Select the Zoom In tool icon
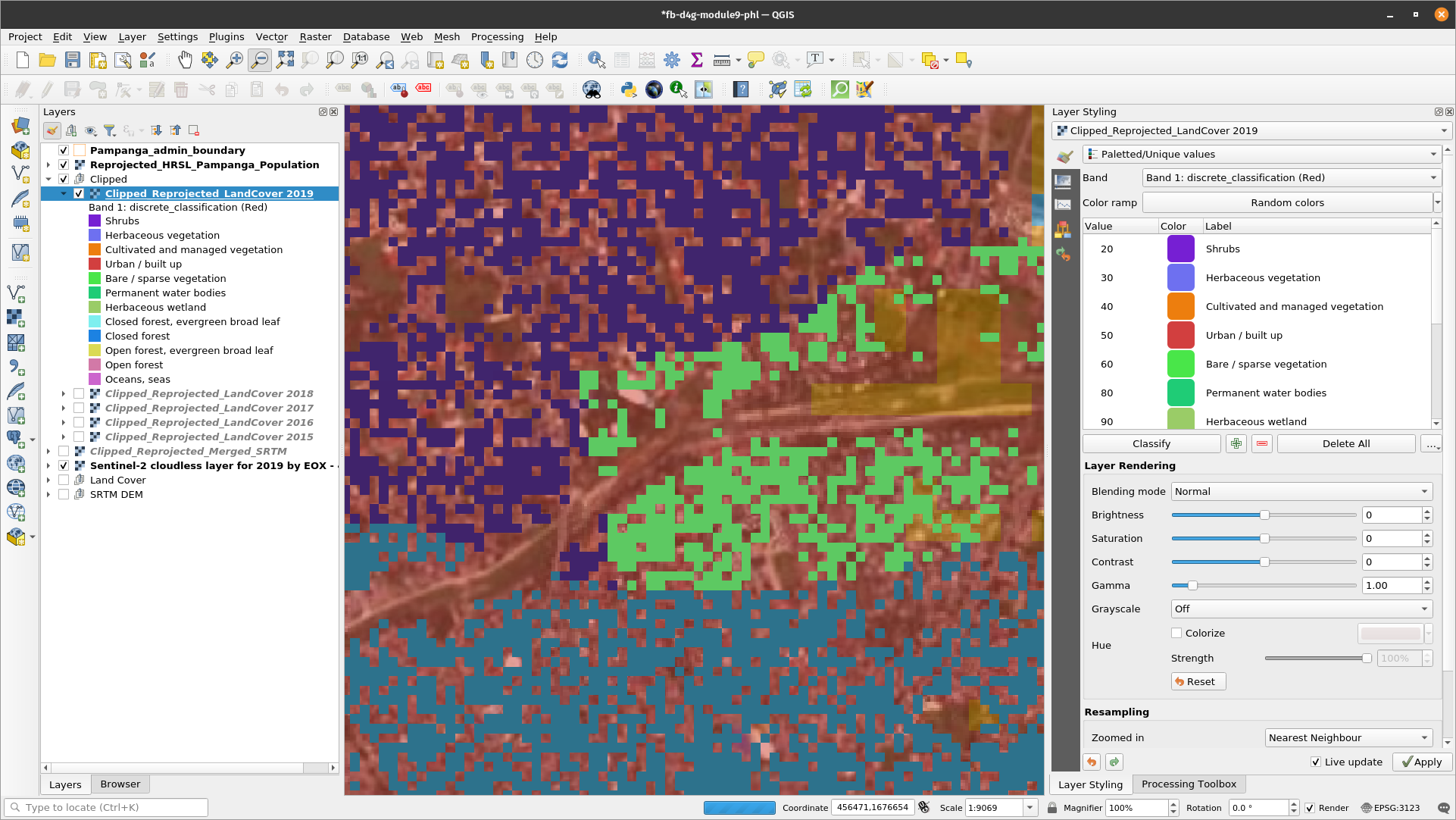Image resolution: width=1456 pixels, height=820 pixels. click(234, 60)
